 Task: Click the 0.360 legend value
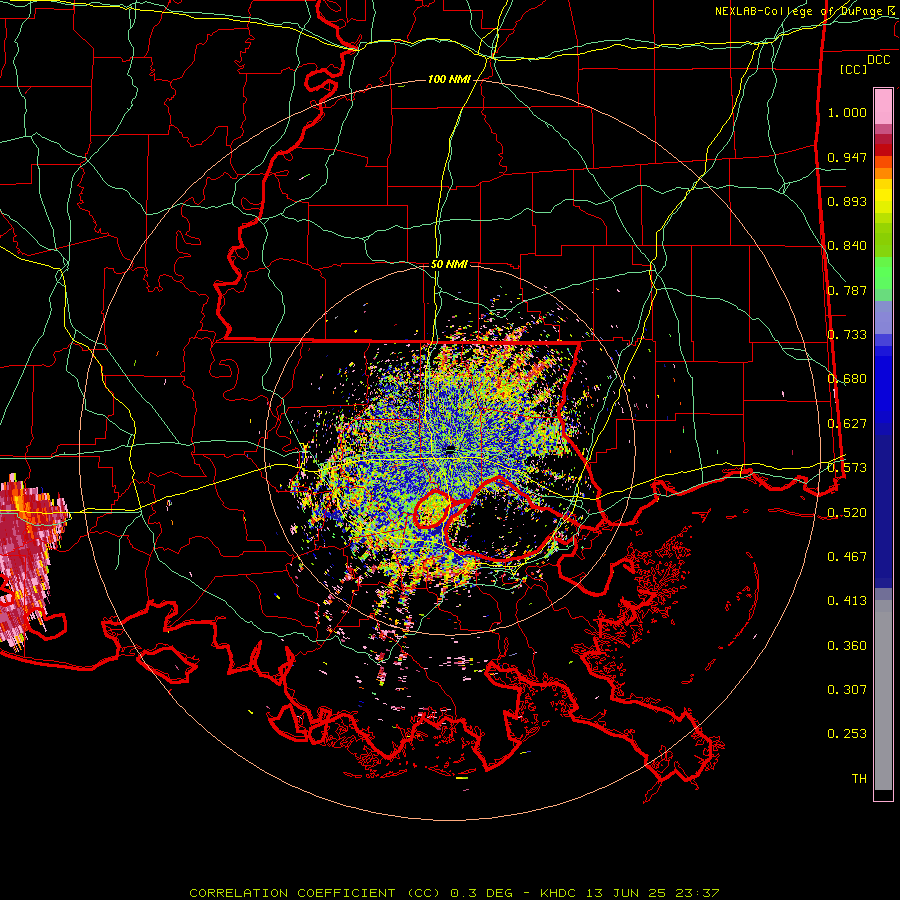[847, 646]
